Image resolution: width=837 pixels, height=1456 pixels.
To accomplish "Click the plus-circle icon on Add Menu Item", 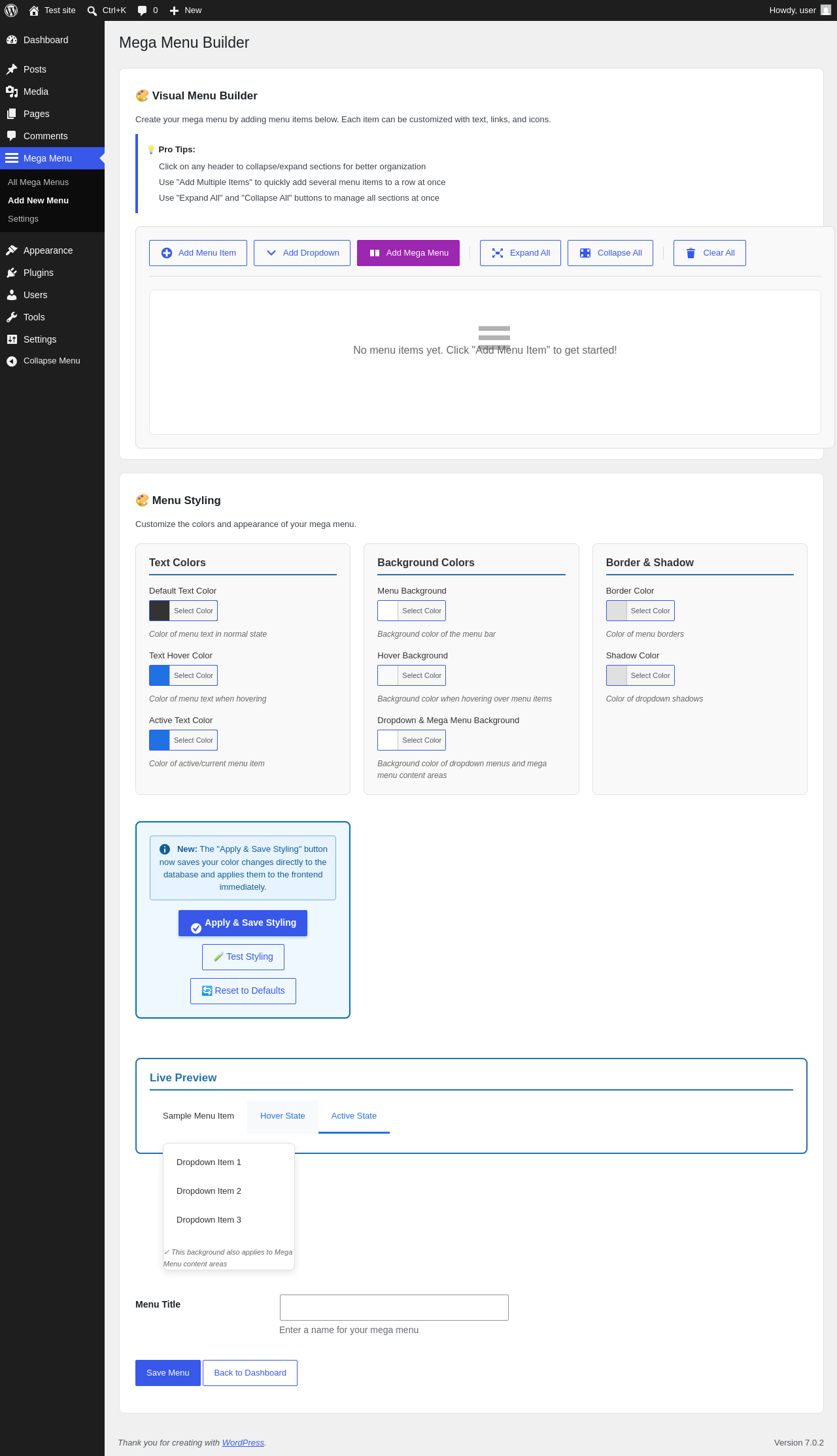I will point(167,253).
